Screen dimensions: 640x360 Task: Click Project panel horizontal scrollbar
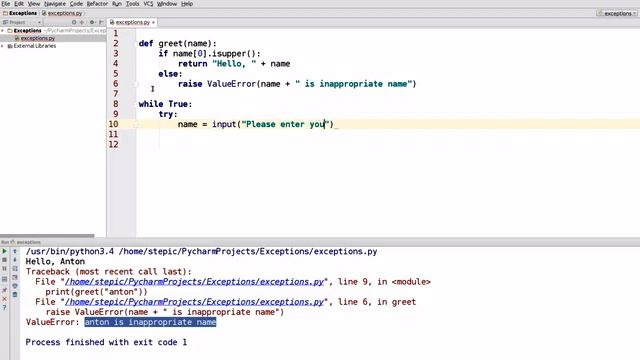point(47,236)
